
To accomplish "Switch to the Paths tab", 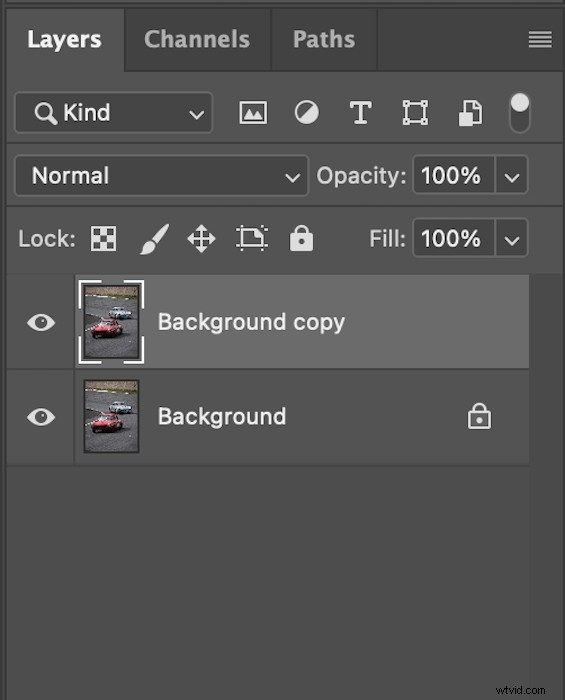I will coord(324,39).
